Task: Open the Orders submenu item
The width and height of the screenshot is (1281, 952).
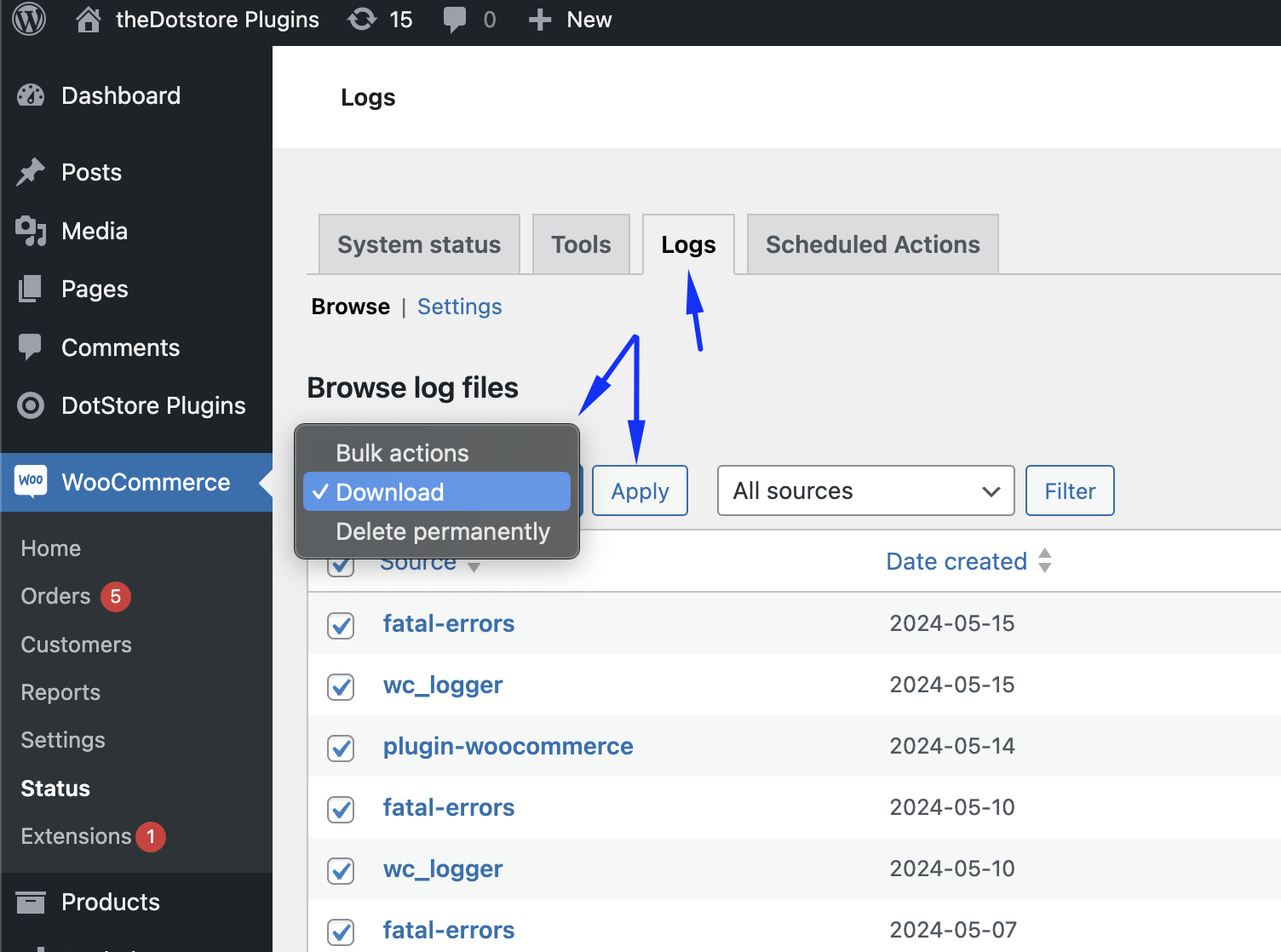Action: tap(55, 596)
